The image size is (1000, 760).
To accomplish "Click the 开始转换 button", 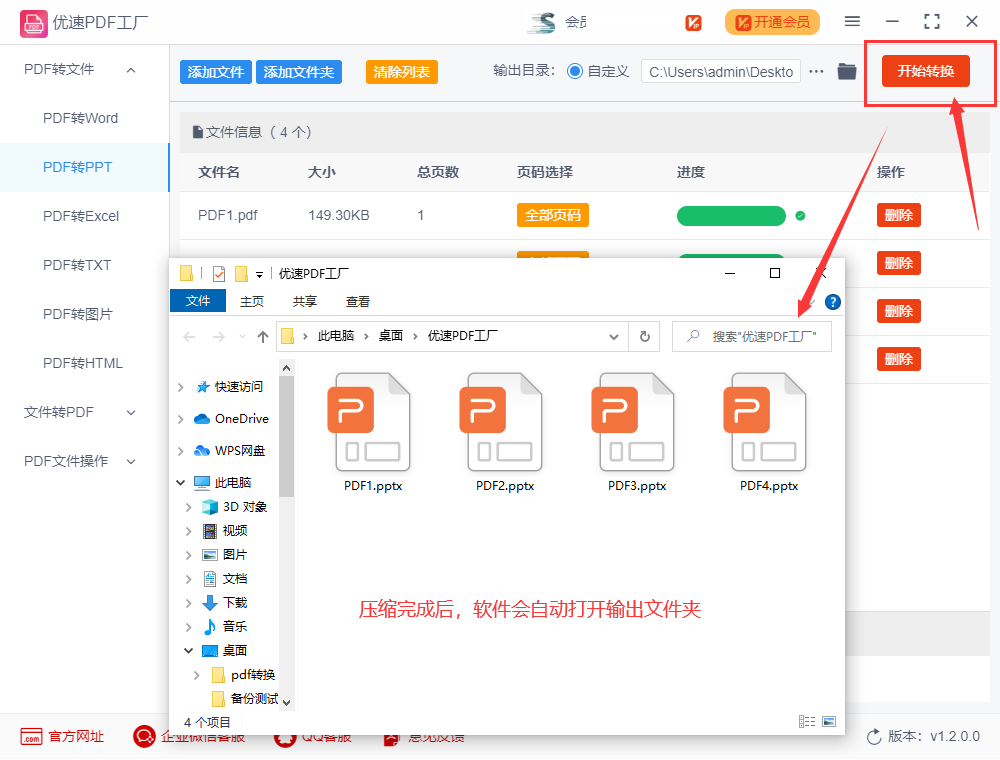I will (x=926, y=71).
